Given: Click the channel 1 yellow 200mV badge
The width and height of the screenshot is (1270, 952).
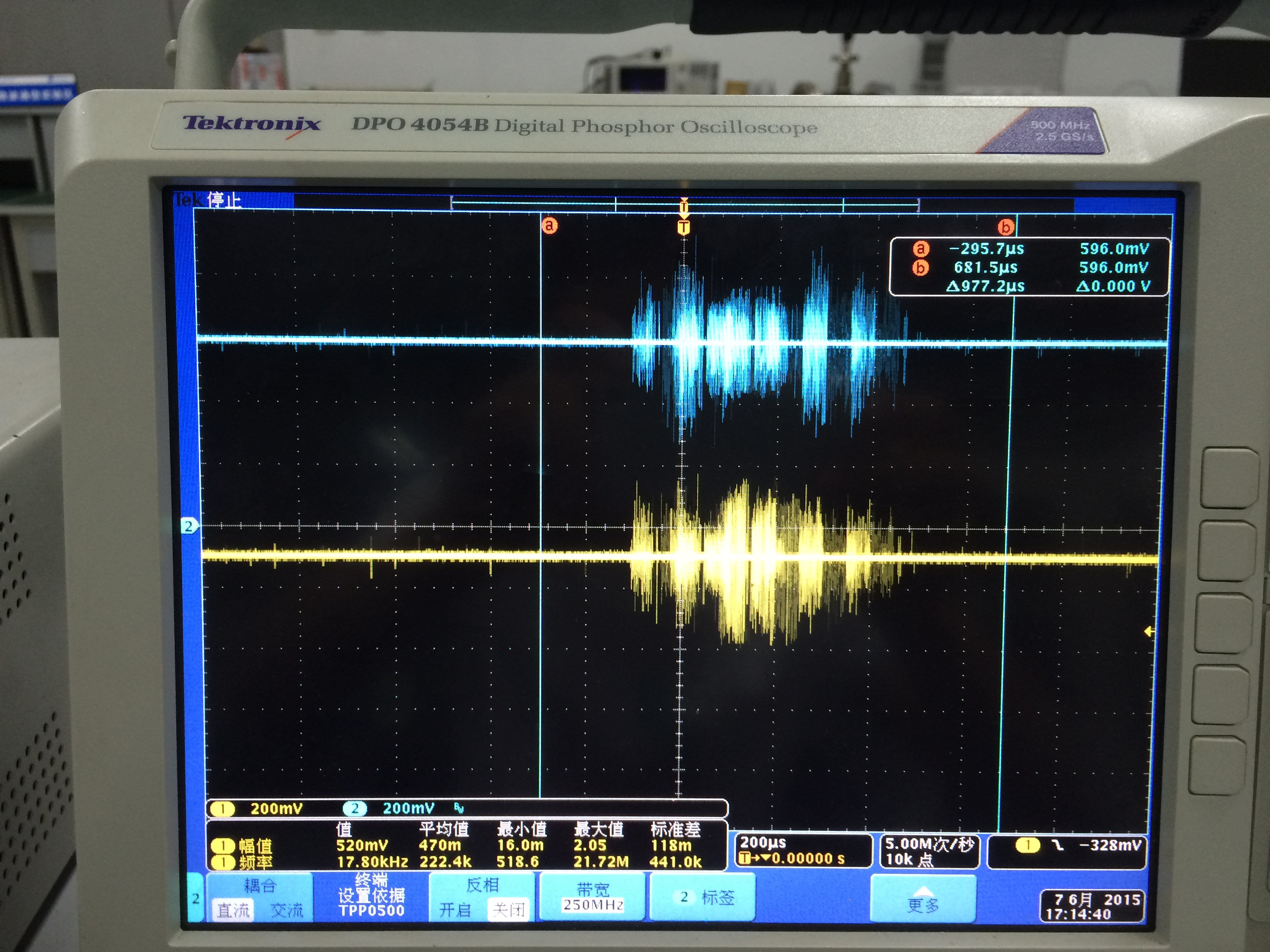Looking at the screenshot, I should point(223,809).
